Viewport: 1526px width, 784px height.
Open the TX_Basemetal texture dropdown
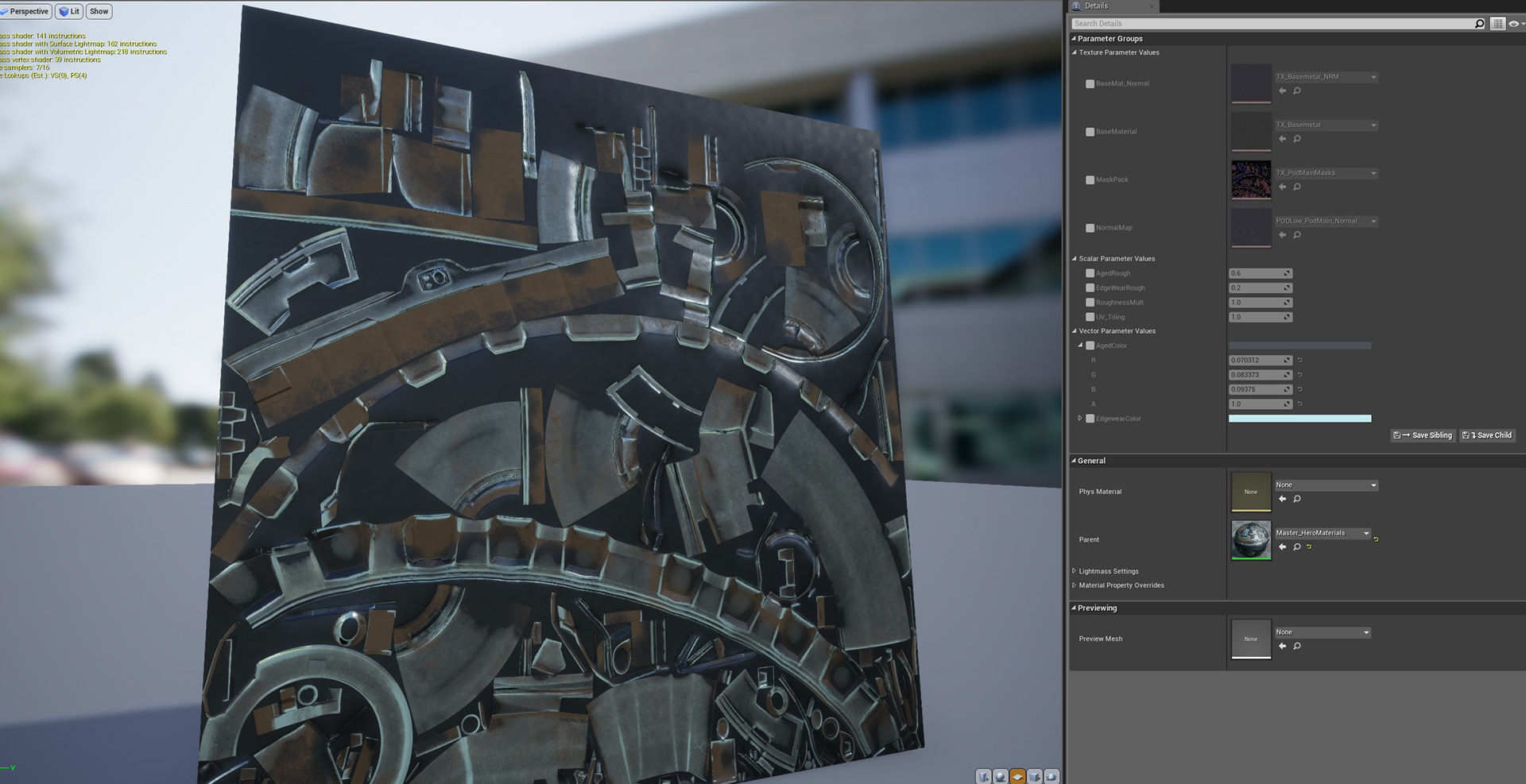pos(1326,125)
